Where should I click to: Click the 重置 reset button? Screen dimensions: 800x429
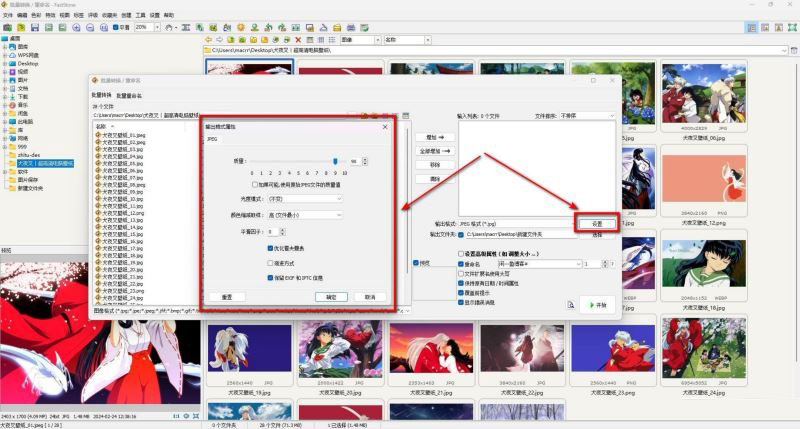click(227, 297)
